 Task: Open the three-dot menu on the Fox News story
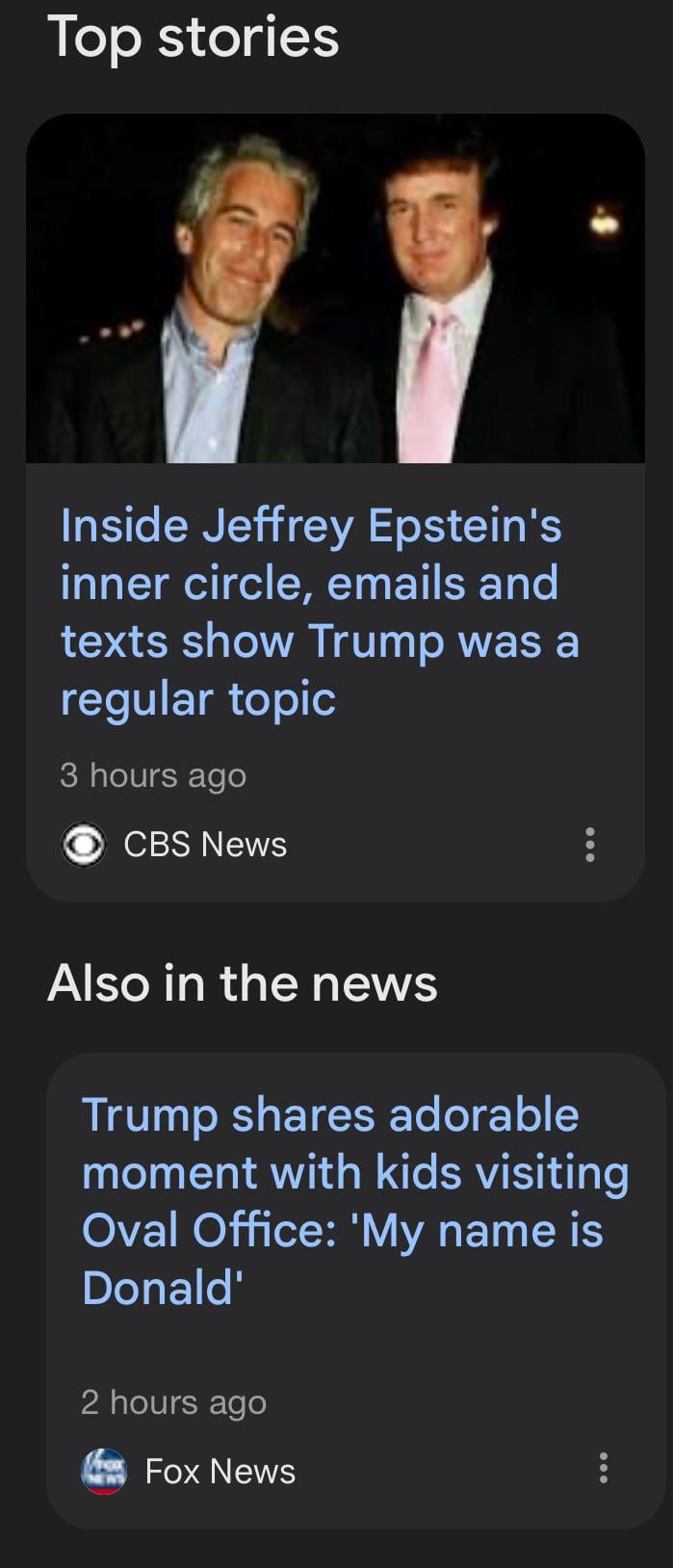coord(603,1468)
